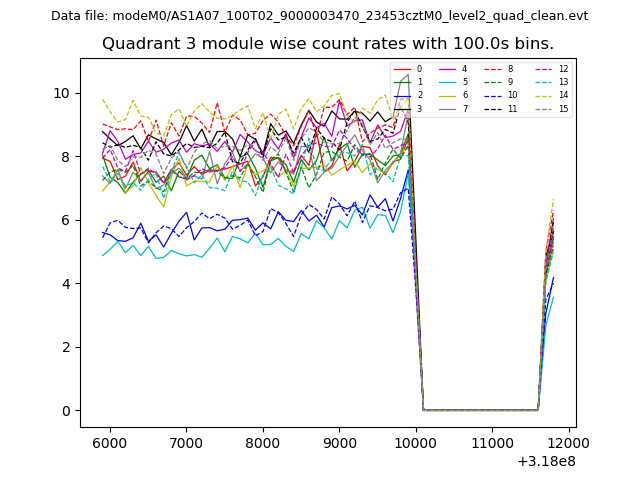The image size is (640, 480).
Task: Click the y-axis tick label 0
Action: coord(66,411)
